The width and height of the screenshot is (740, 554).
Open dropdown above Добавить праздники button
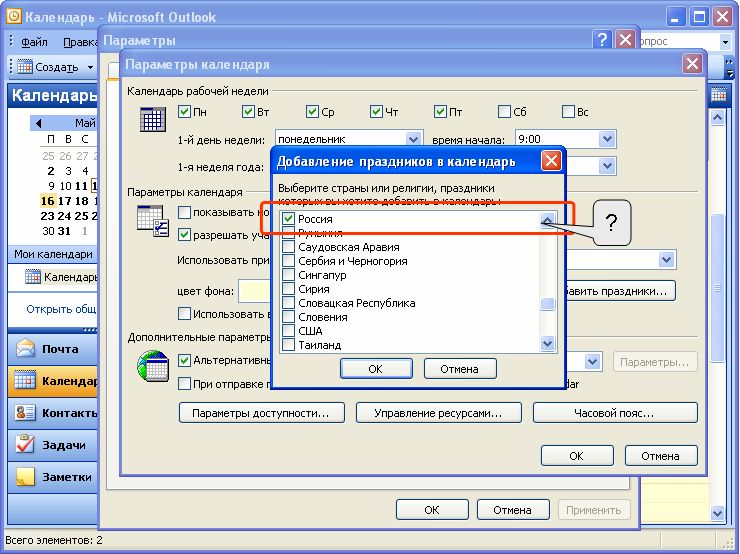point(666,260)
